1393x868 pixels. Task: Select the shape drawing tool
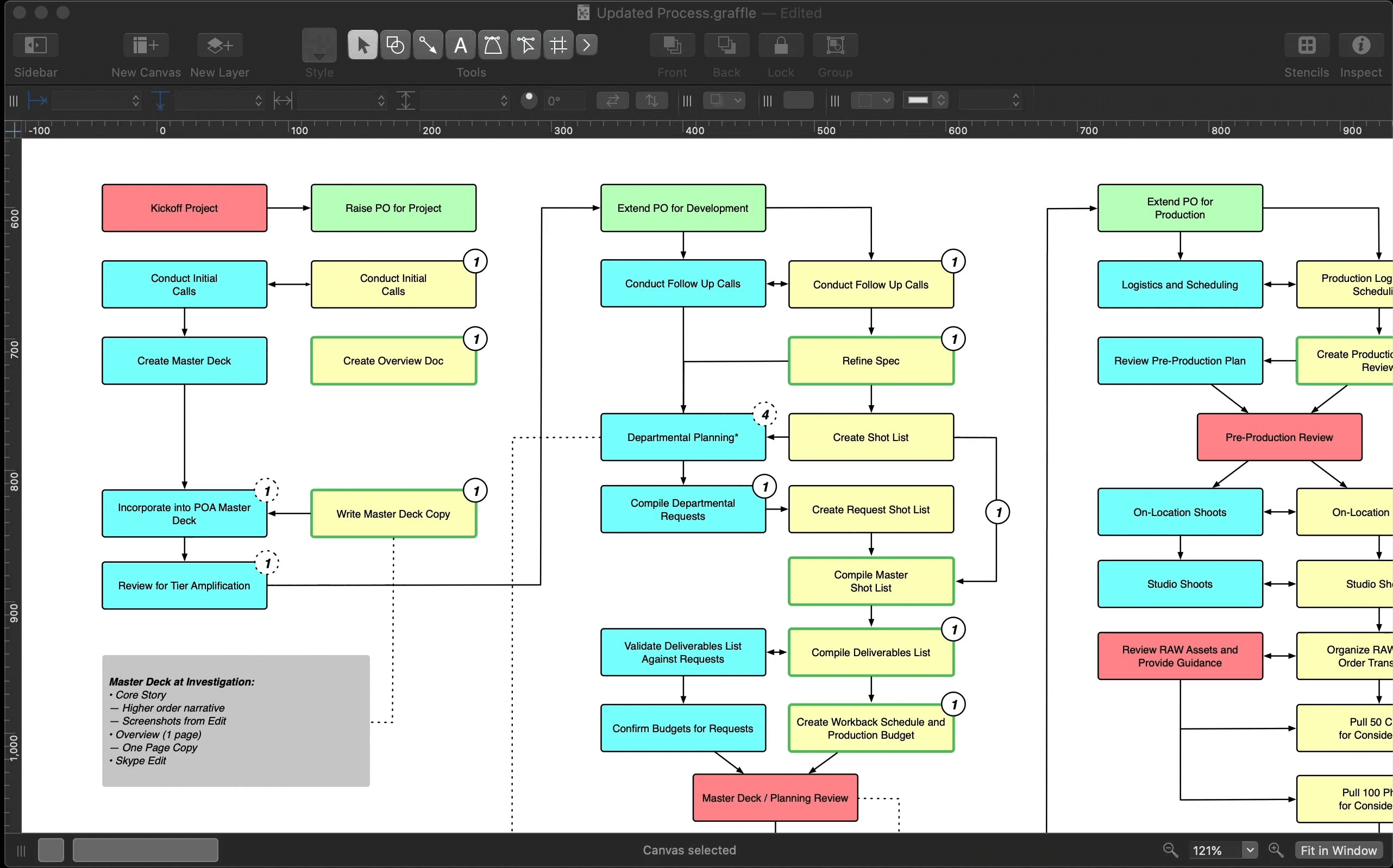click(395, 45)
